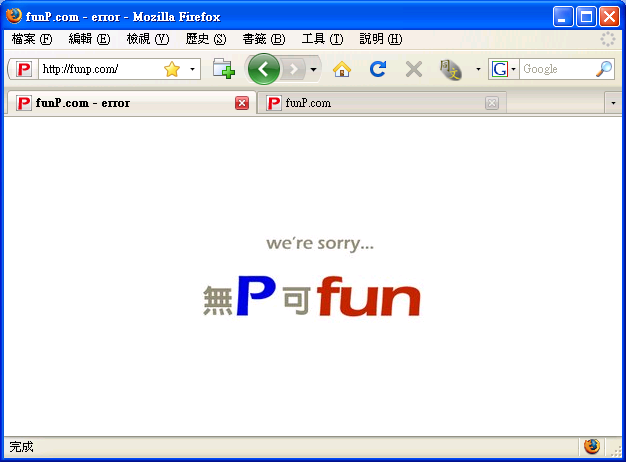The width and height of the screenshot is (626, 462).
Task: Open the list all tabs dropdown
Action: coord(613,103)
